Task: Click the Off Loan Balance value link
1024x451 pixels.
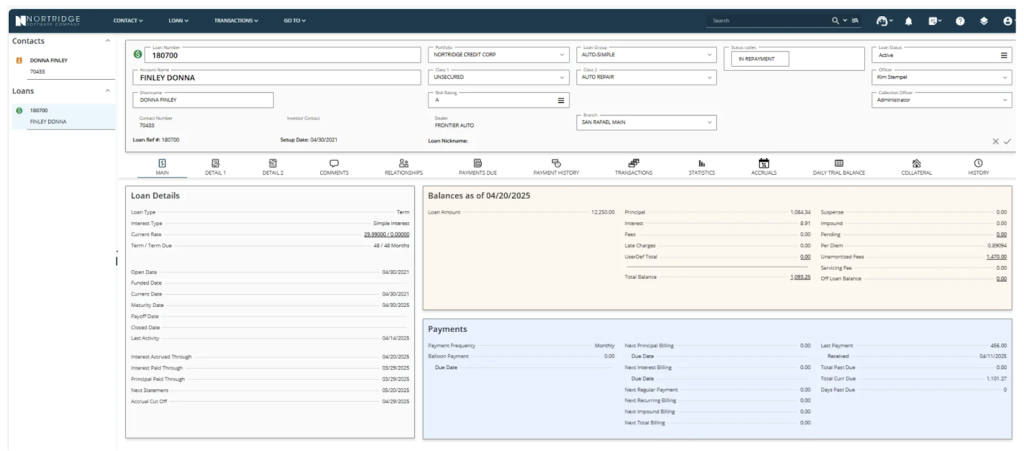Action: pyautogui.click(x=1001, y=279)
